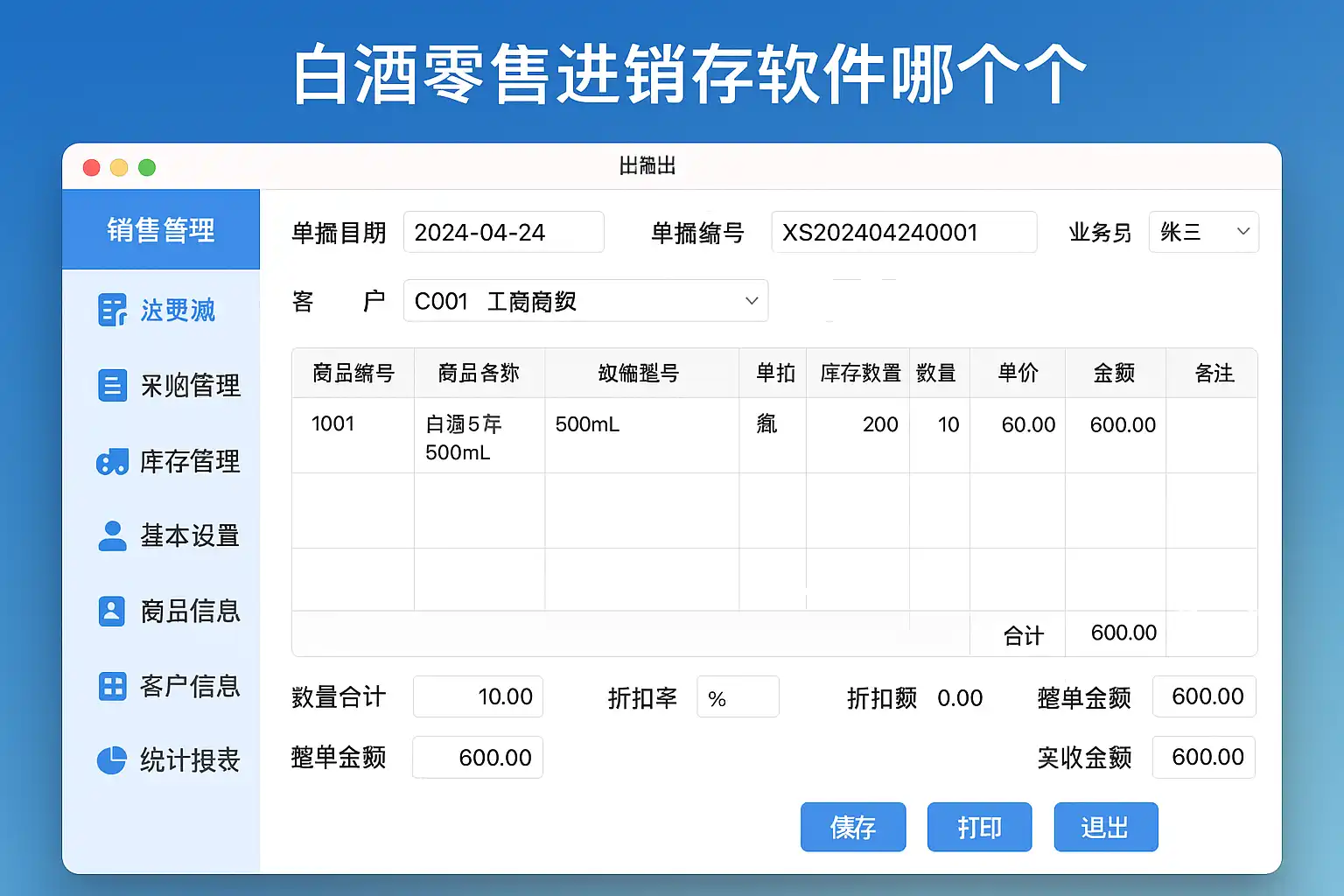Open the 统计报表 menu item
This screenshot has height=896, width=1344.
click(x=189, y=760)
